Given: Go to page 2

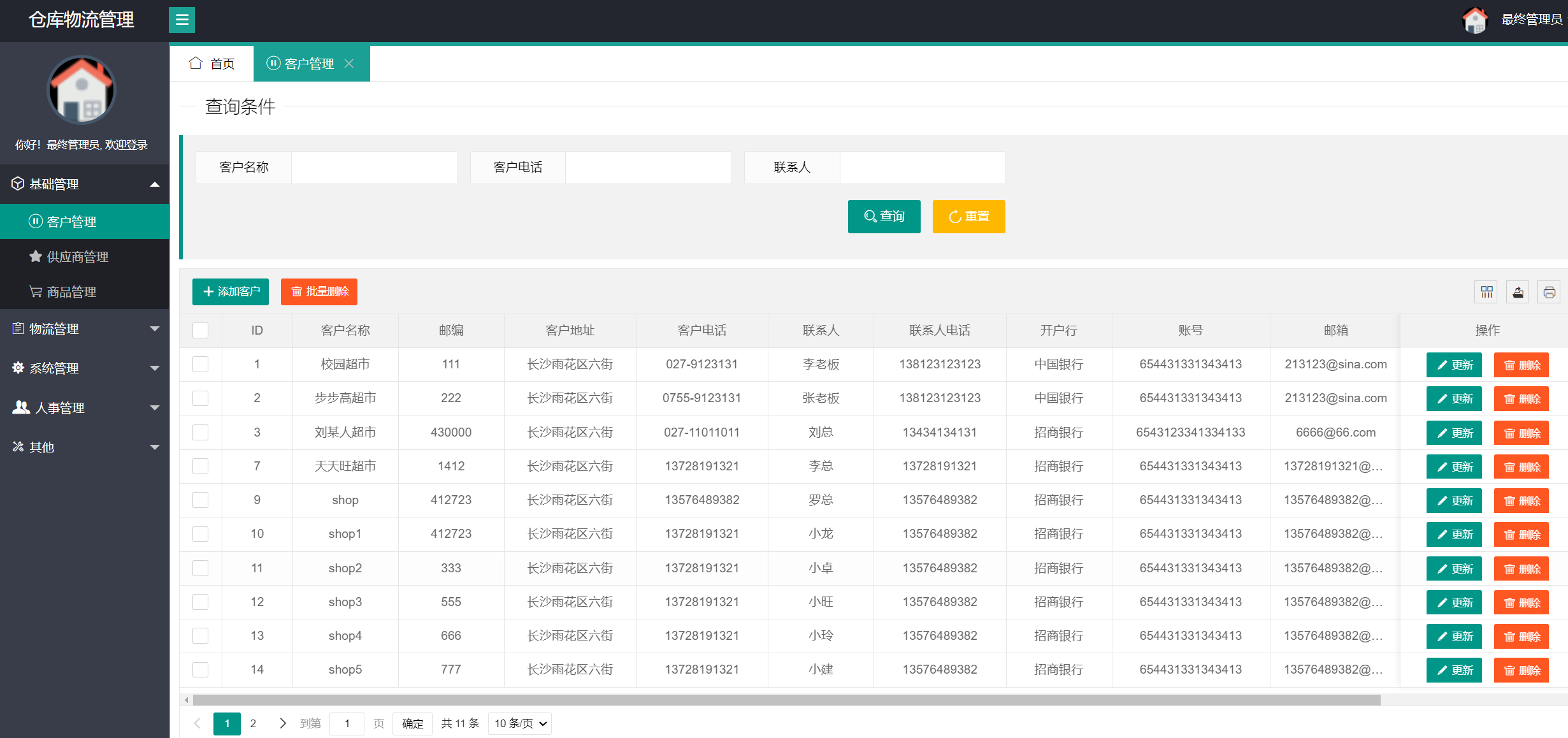Looking at the screenshot, I should tap(253, 723).
